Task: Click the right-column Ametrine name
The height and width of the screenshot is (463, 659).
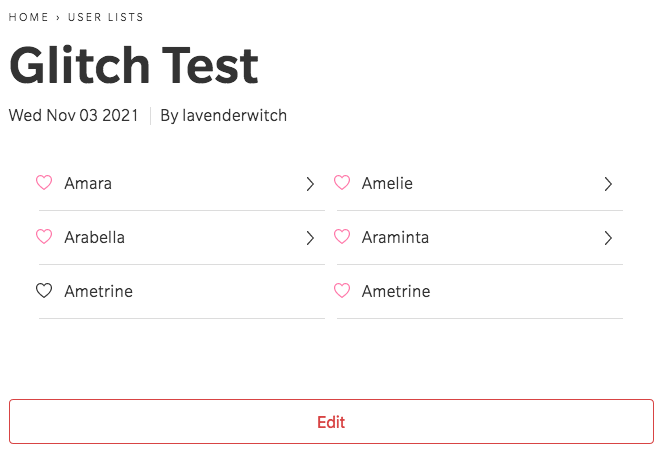Action: point(396,292)
